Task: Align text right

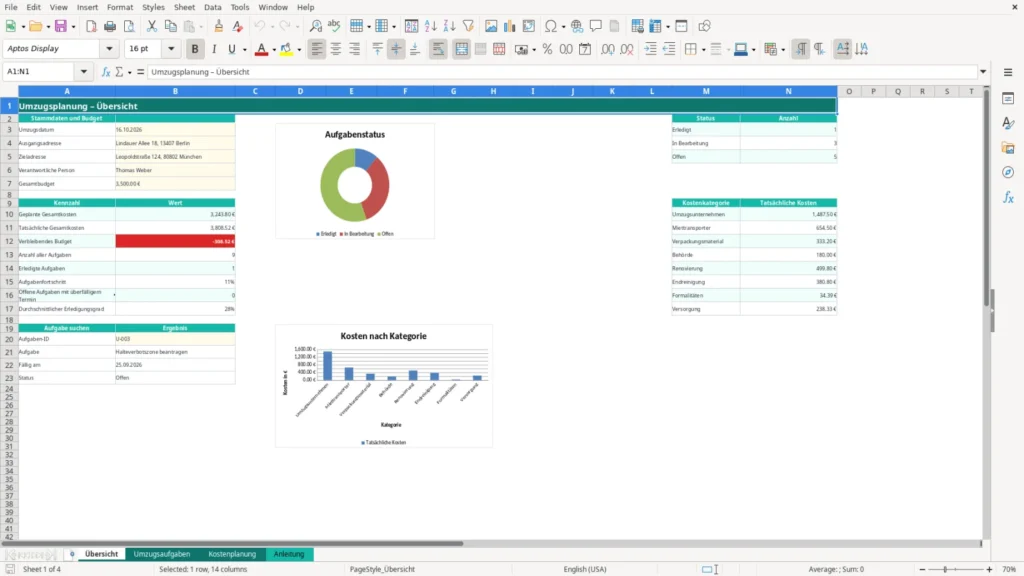Action: click(x=355, y=49)
